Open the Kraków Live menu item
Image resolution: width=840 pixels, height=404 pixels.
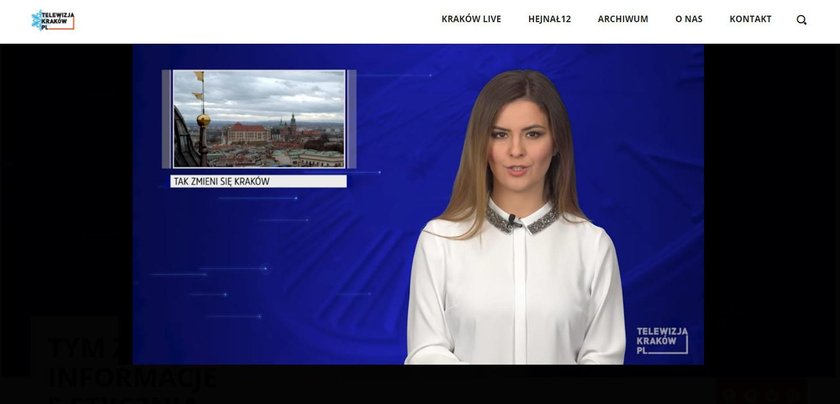(471, 19)
